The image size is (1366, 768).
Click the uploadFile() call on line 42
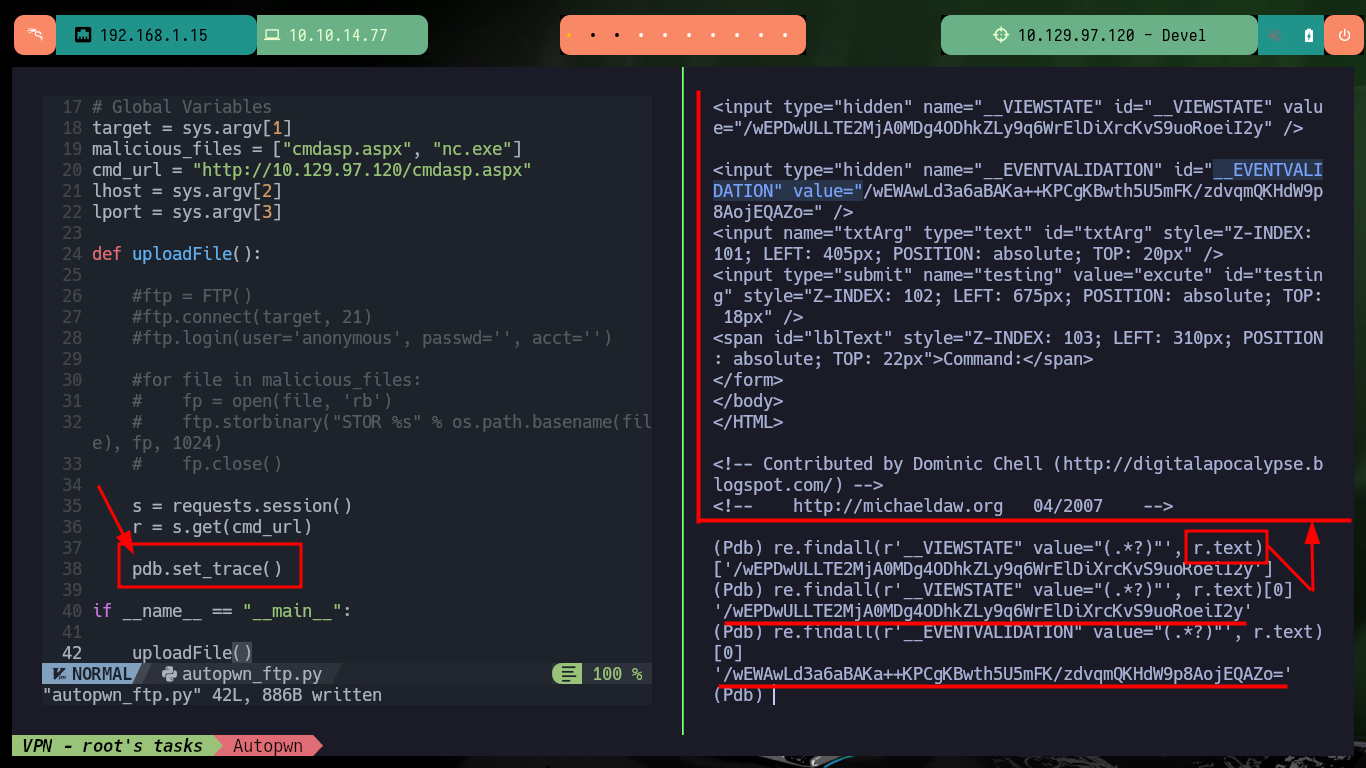coord(191,653)
